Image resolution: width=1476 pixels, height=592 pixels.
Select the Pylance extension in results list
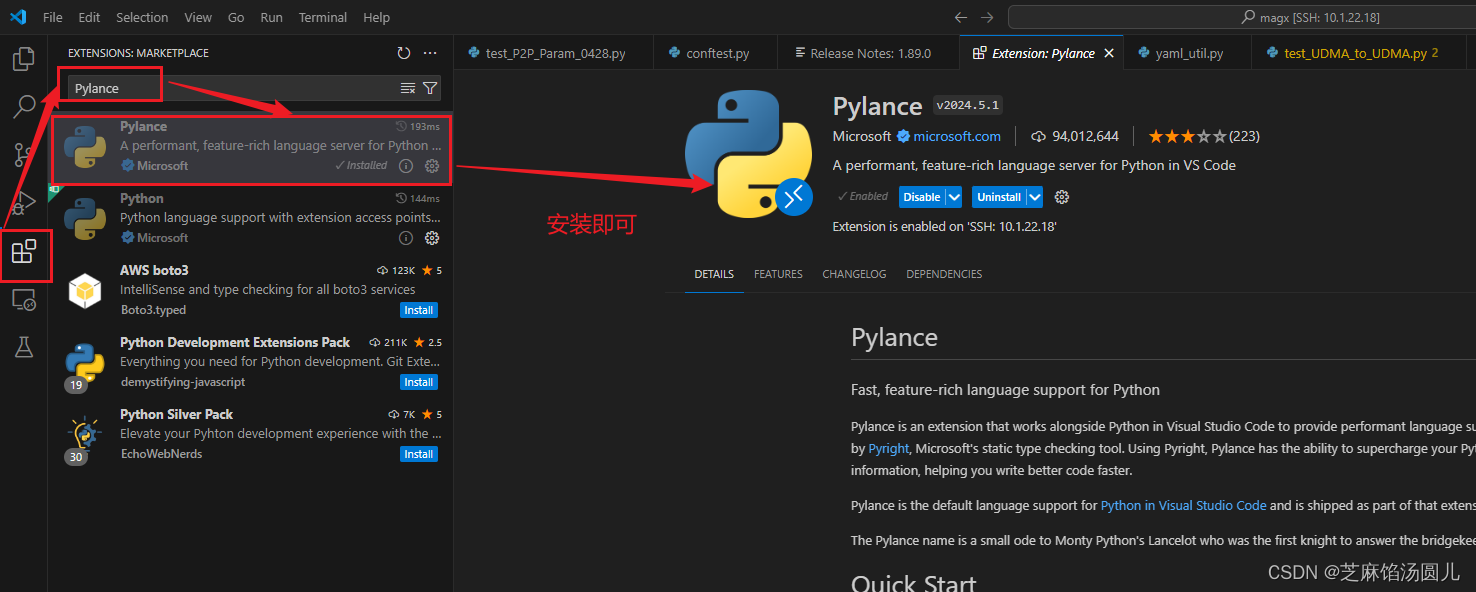(x=251, y=149)
